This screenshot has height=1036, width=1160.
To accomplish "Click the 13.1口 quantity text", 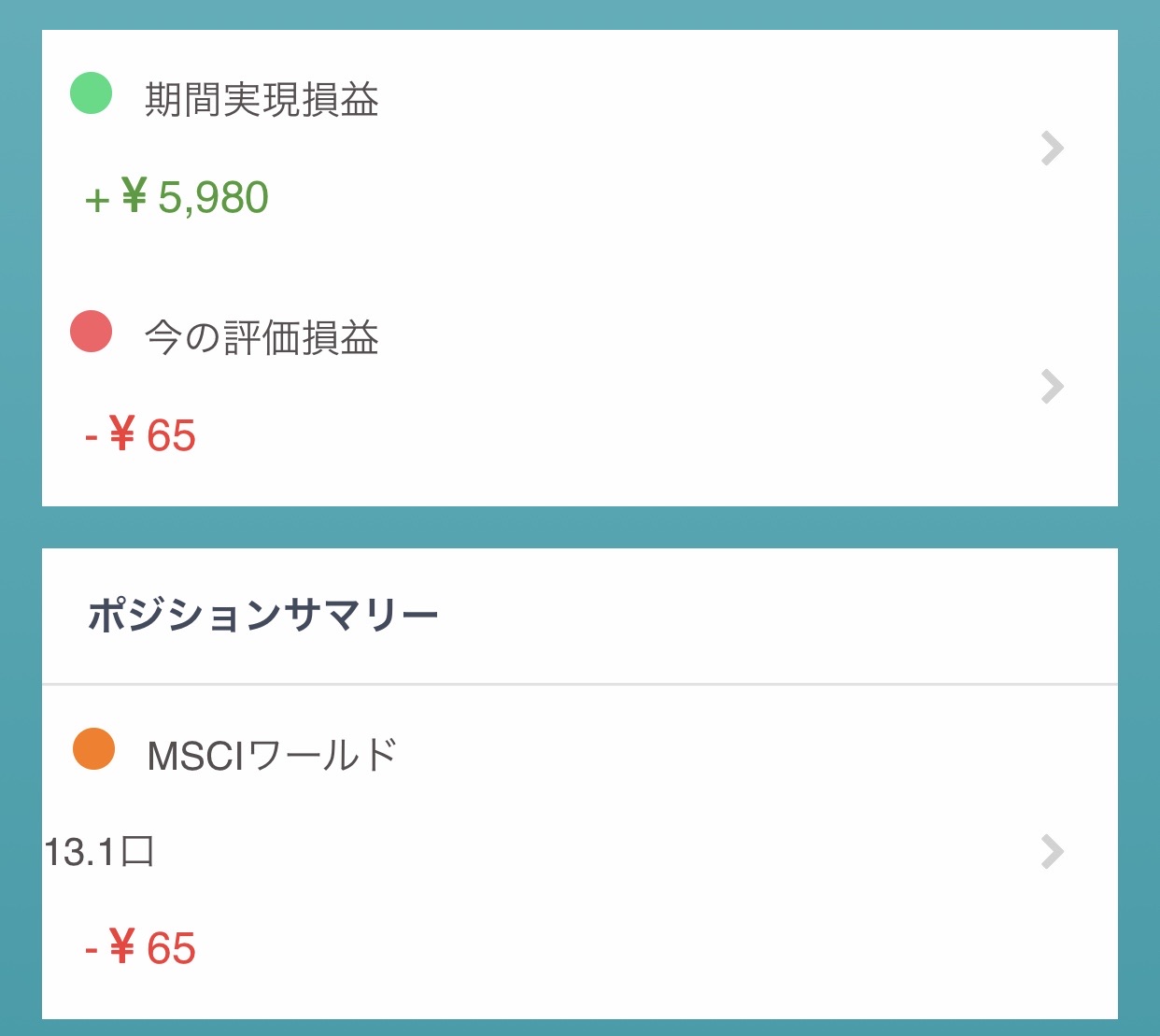I will pyautogui.click(x=99, y=852).
